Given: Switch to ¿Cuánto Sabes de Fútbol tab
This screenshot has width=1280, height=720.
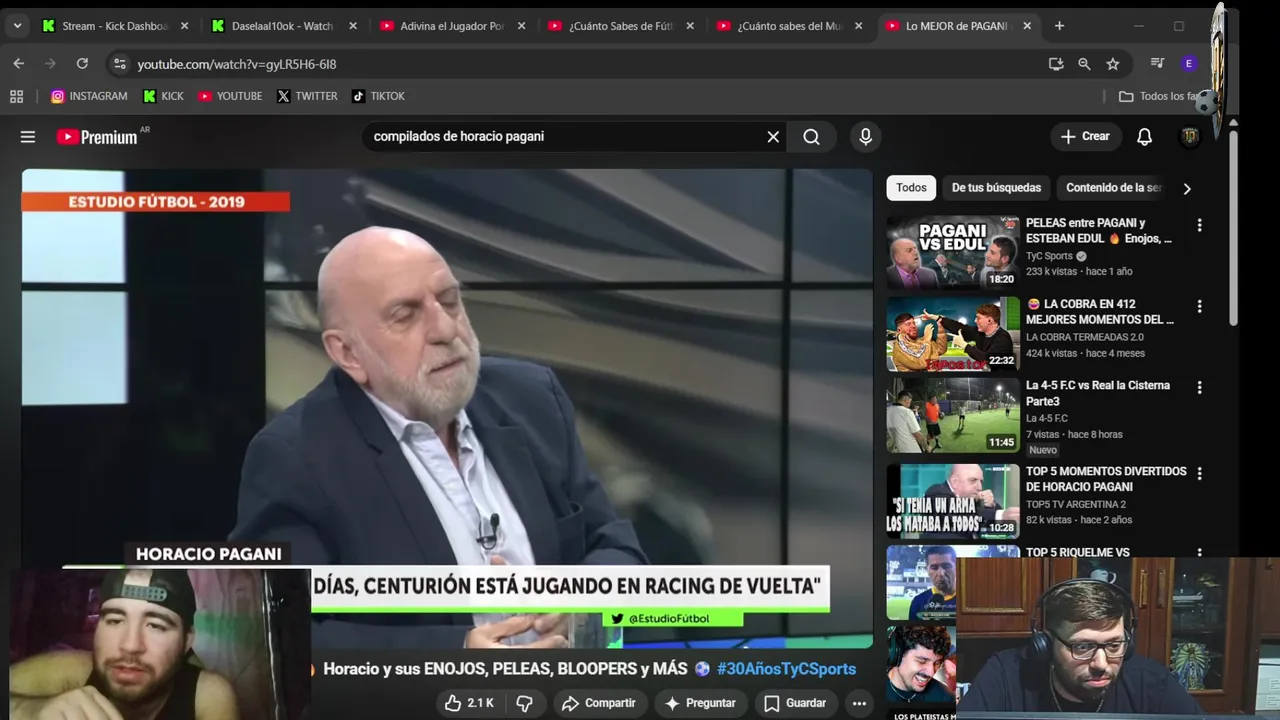Looking at the screenshot, I should [x=621, y=26].
